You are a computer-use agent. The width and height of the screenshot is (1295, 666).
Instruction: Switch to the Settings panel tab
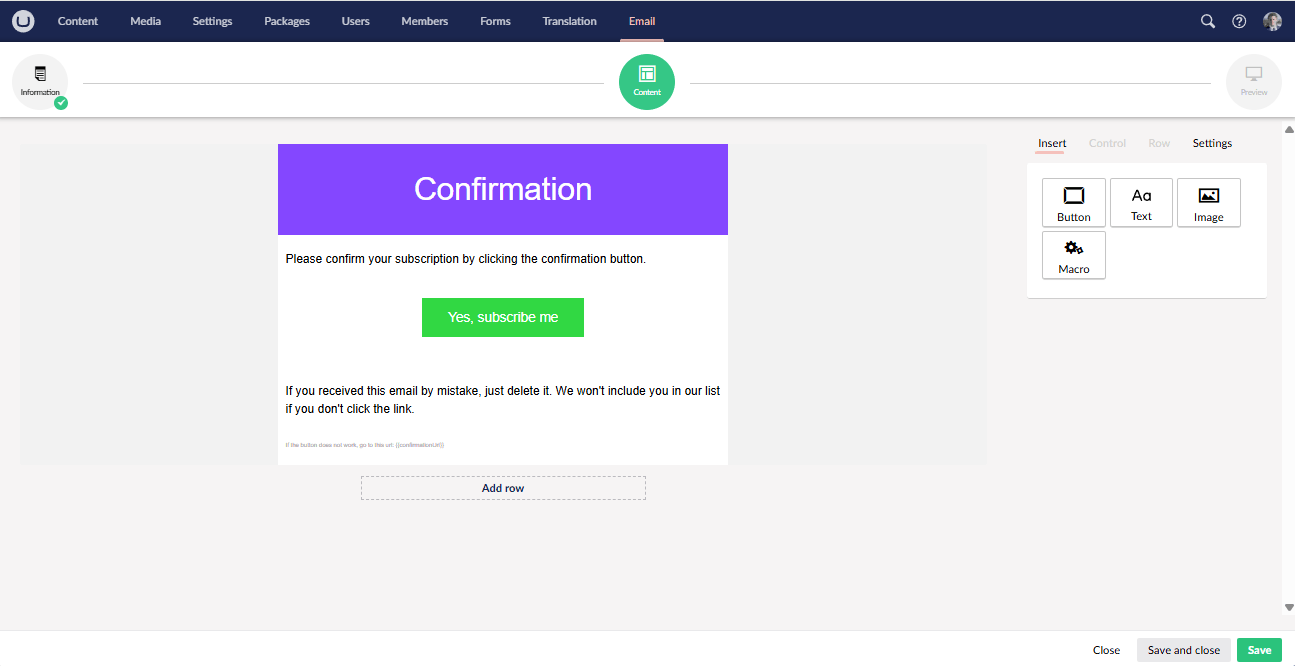tap(1212, 143)
